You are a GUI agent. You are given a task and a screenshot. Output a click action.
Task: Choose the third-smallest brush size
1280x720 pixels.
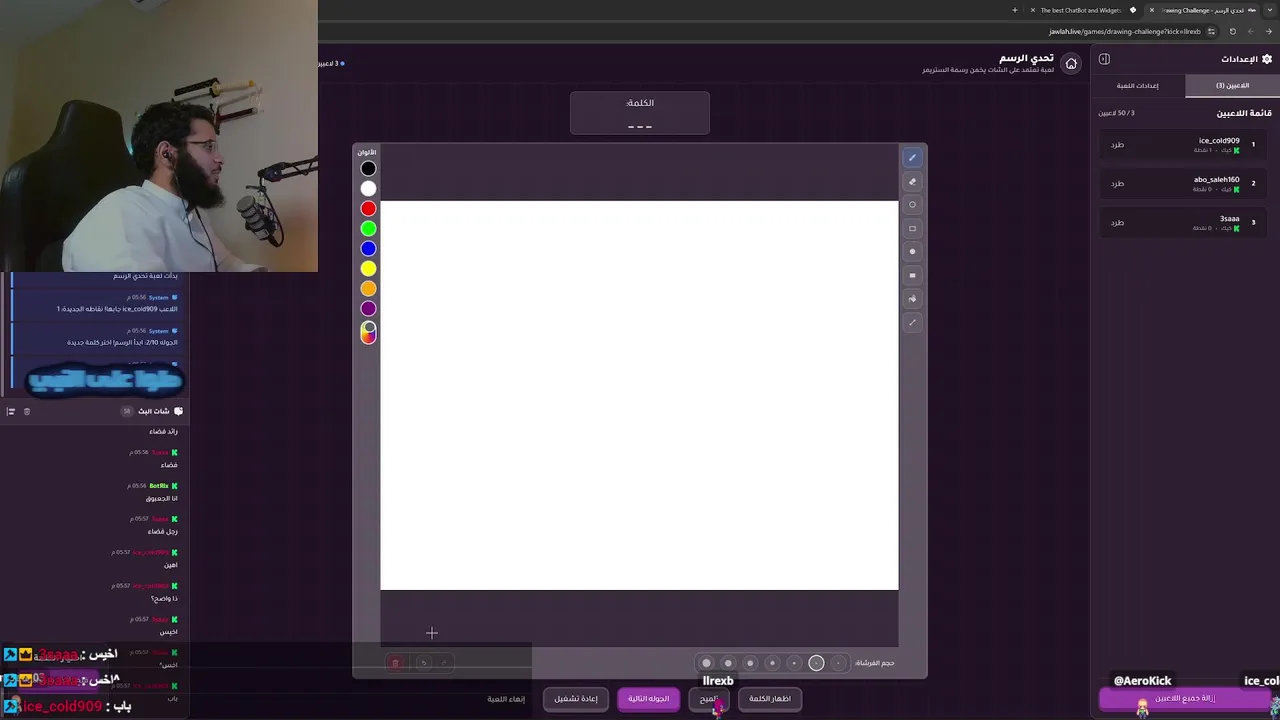(x=794, y=663)
